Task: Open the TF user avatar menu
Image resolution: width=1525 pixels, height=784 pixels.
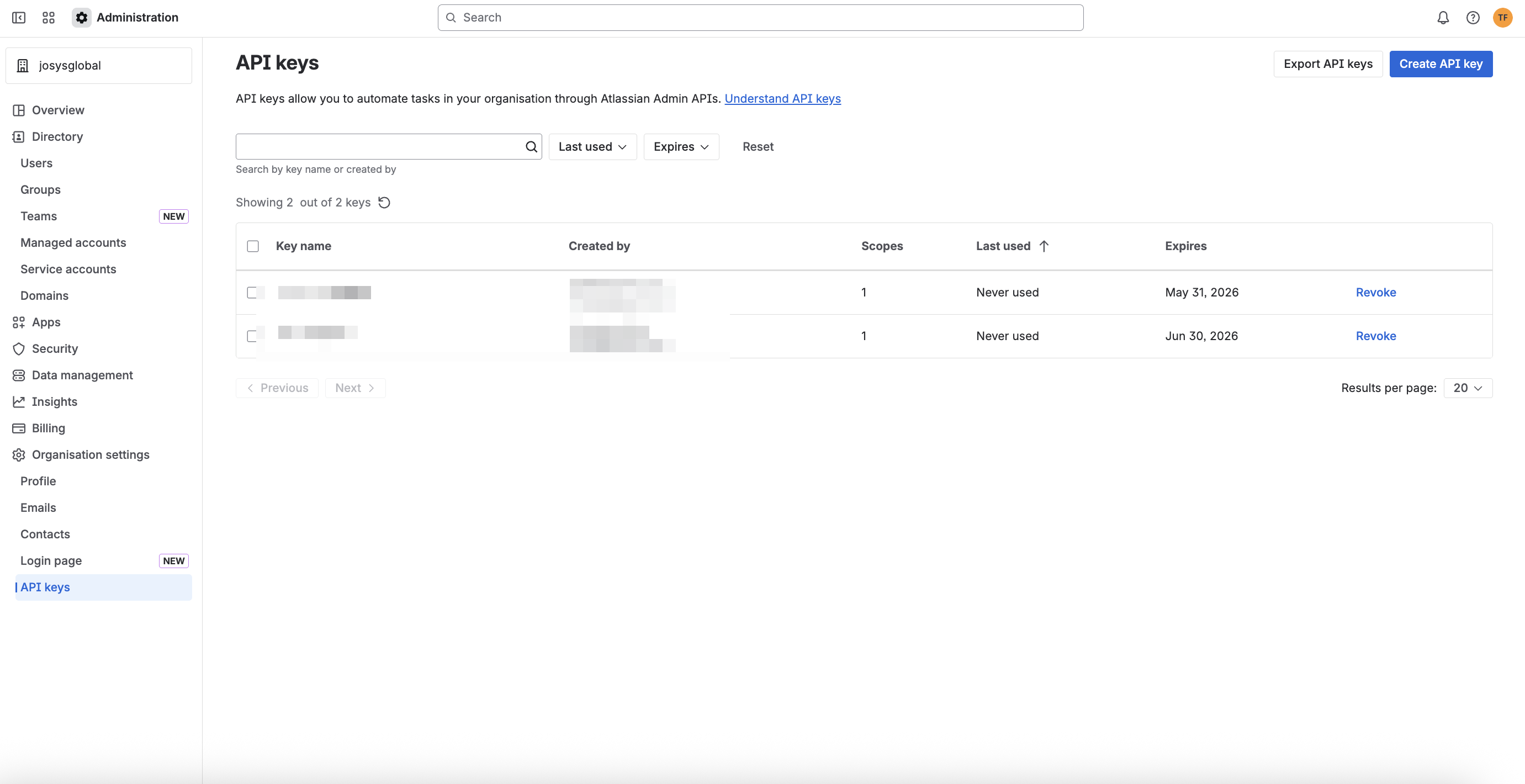Action: 1502,18
